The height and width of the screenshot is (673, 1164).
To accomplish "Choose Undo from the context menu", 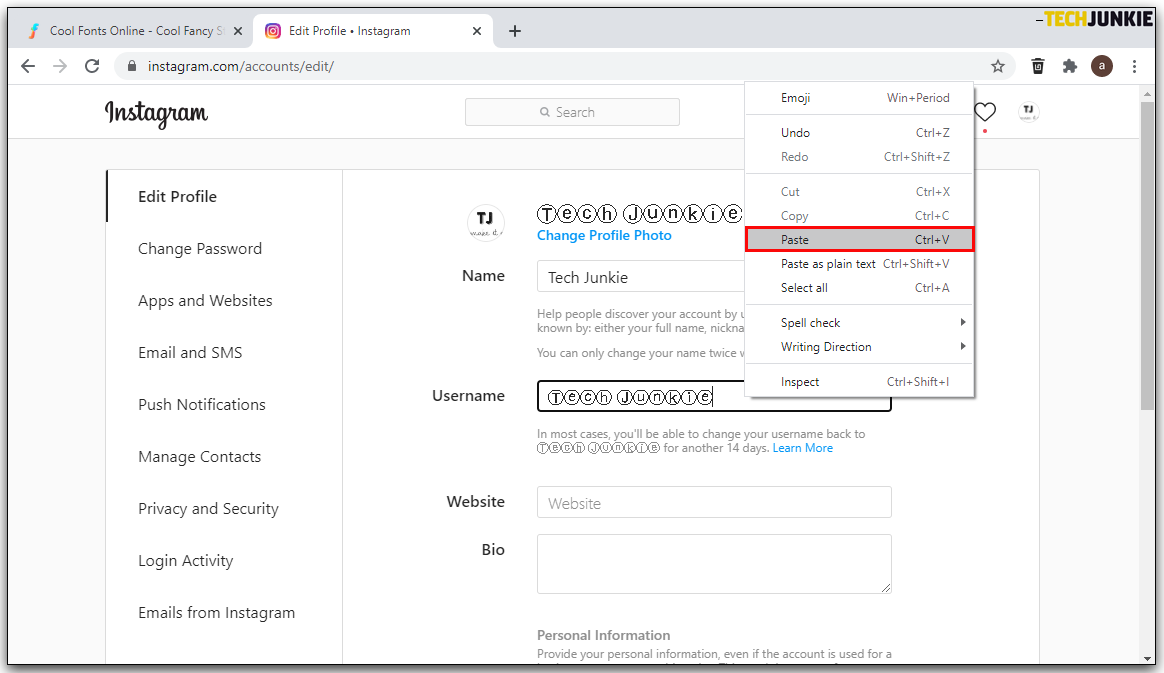I will pos(860,133).
